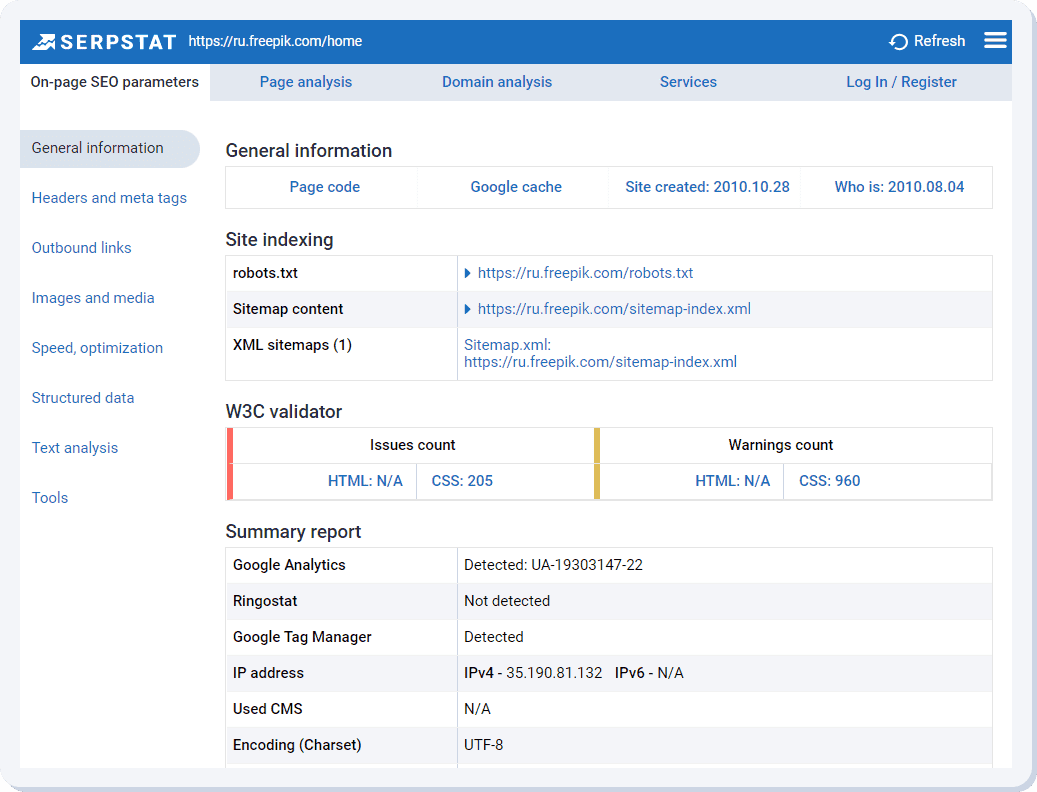The height and width of the screenshot is (792, 1037).
Task: Click the IP address row label
Action: [268, 673]
